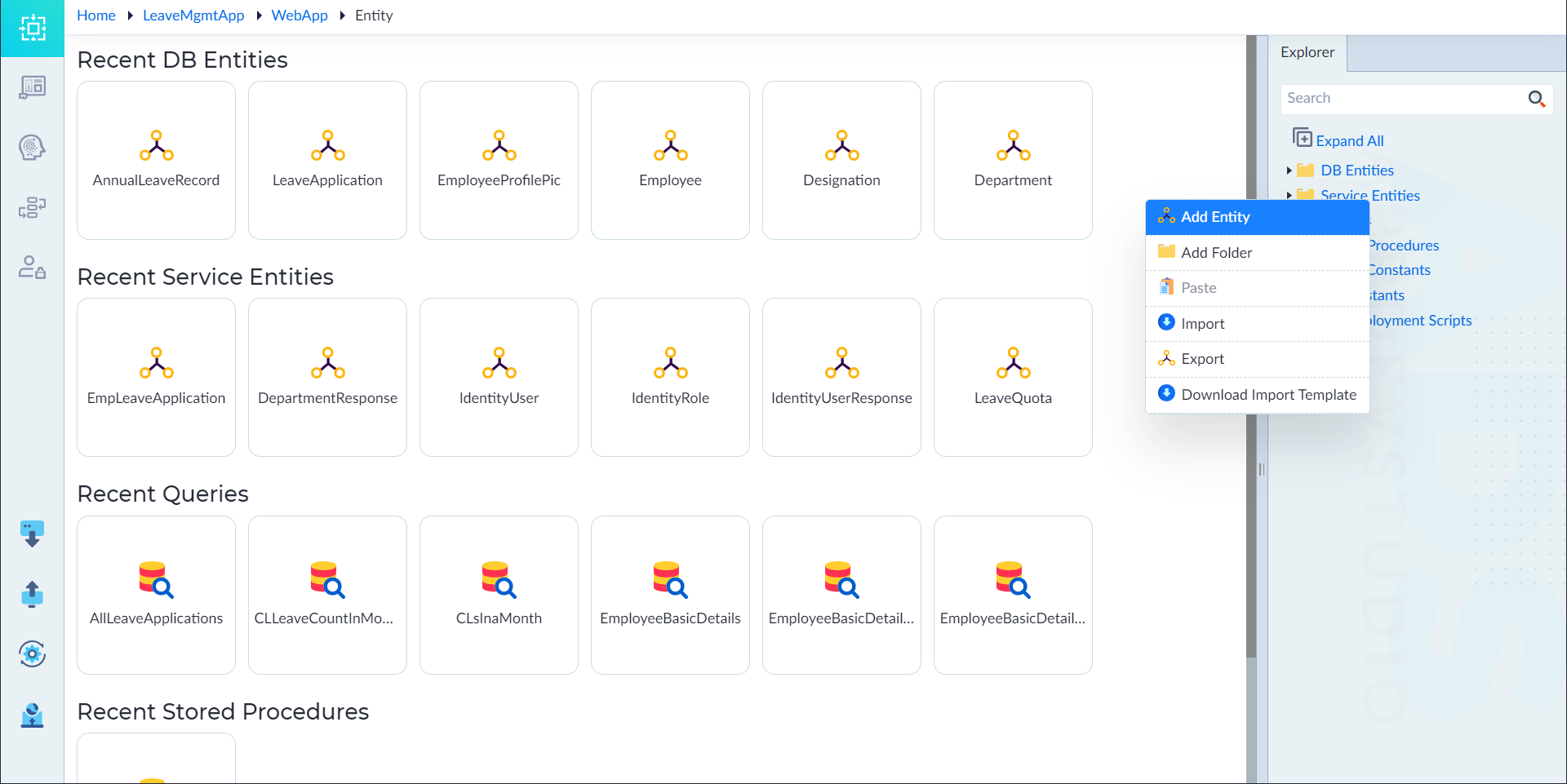Go to LeaveMgmtApp breadcrumb link
This screenshot has height=784, width=1567.
pos(193,16)
